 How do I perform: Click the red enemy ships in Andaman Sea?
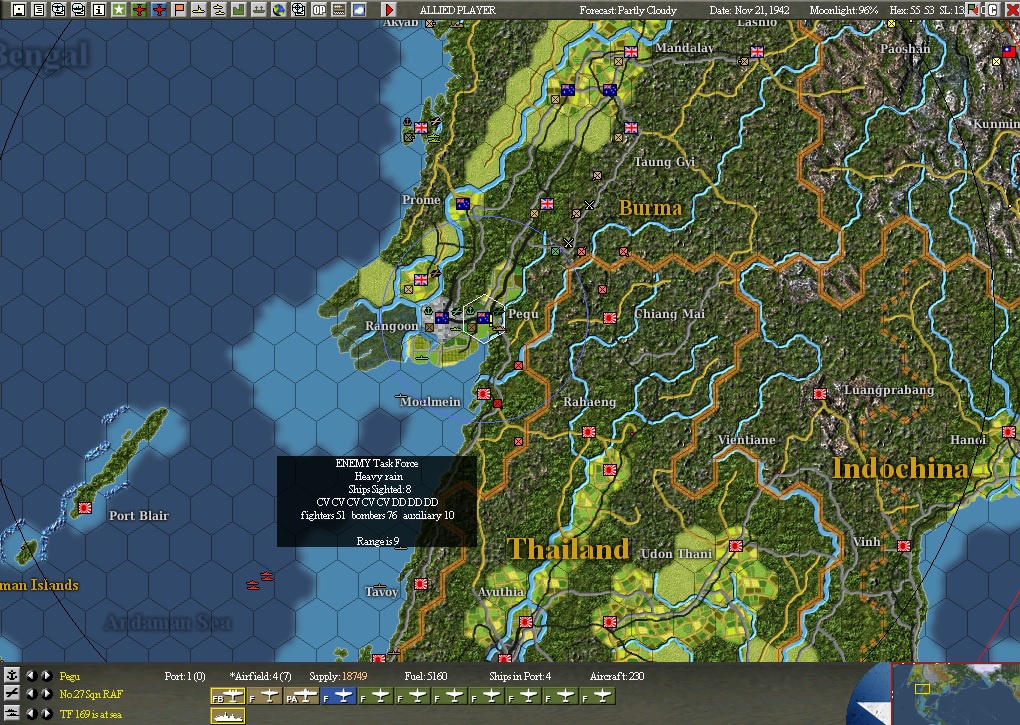pos(260,581)
